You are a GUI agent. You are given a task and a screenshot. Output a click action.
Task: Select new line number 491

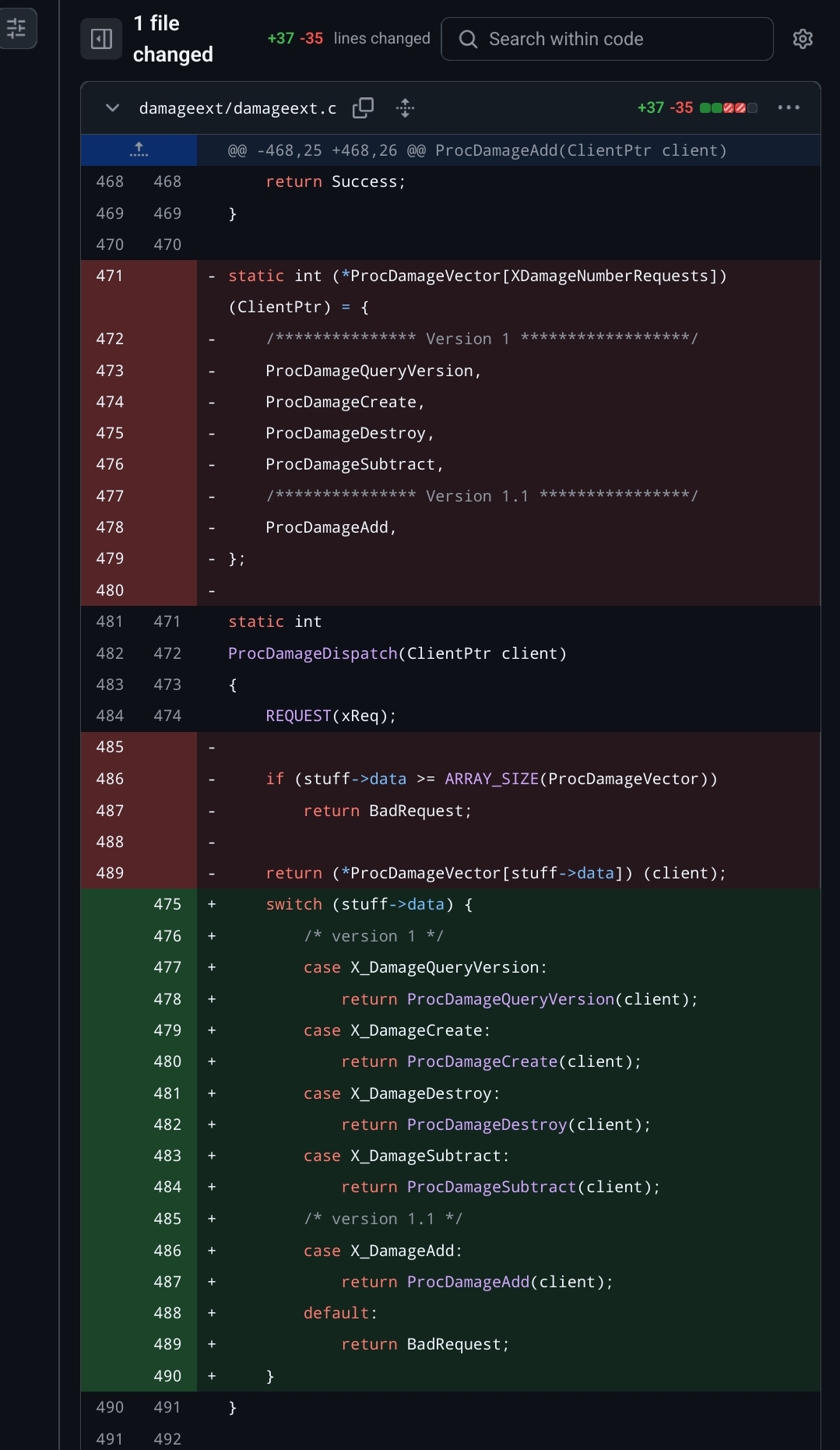click(167, 1407)
